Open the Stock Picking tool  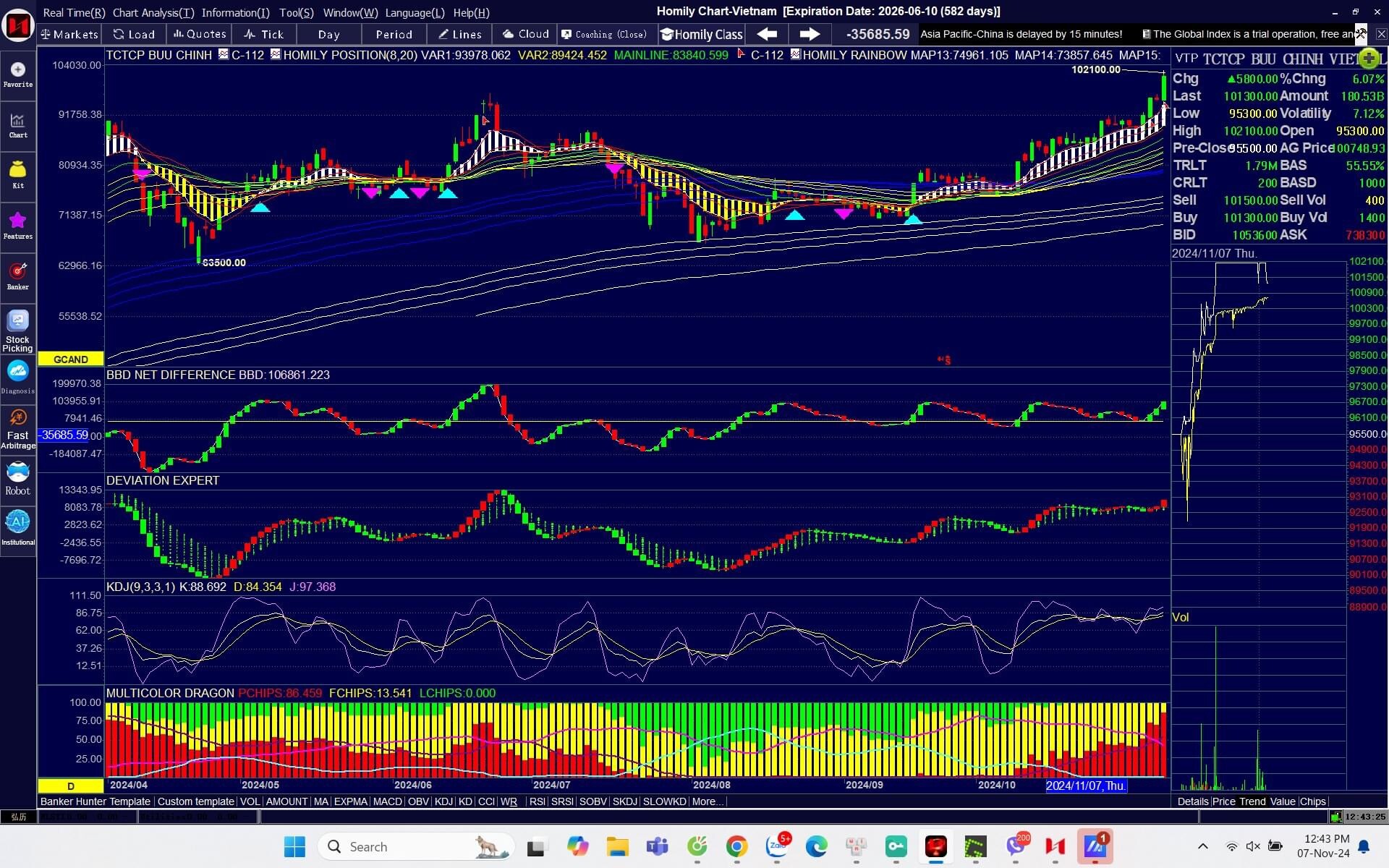click(x=17, y=331)
